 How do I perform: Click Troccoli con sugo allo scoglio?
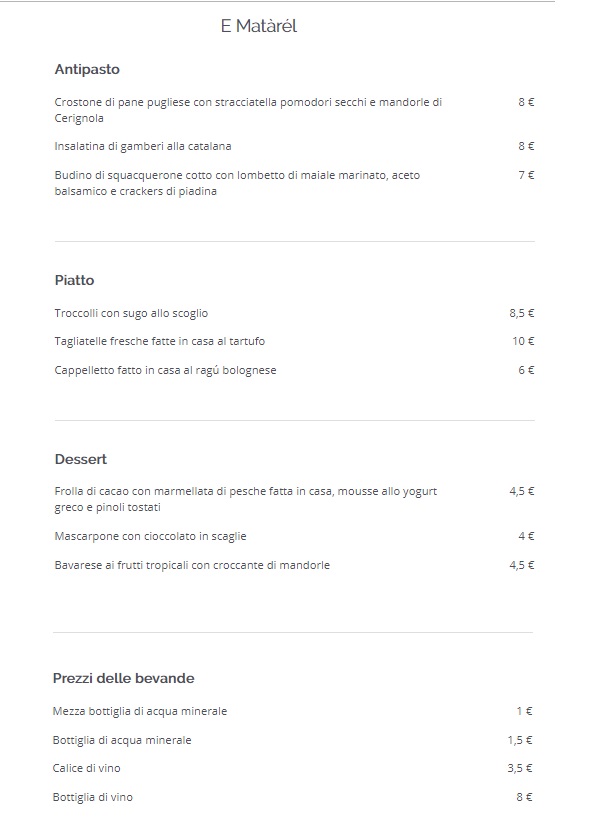click(x=131, y=313)
